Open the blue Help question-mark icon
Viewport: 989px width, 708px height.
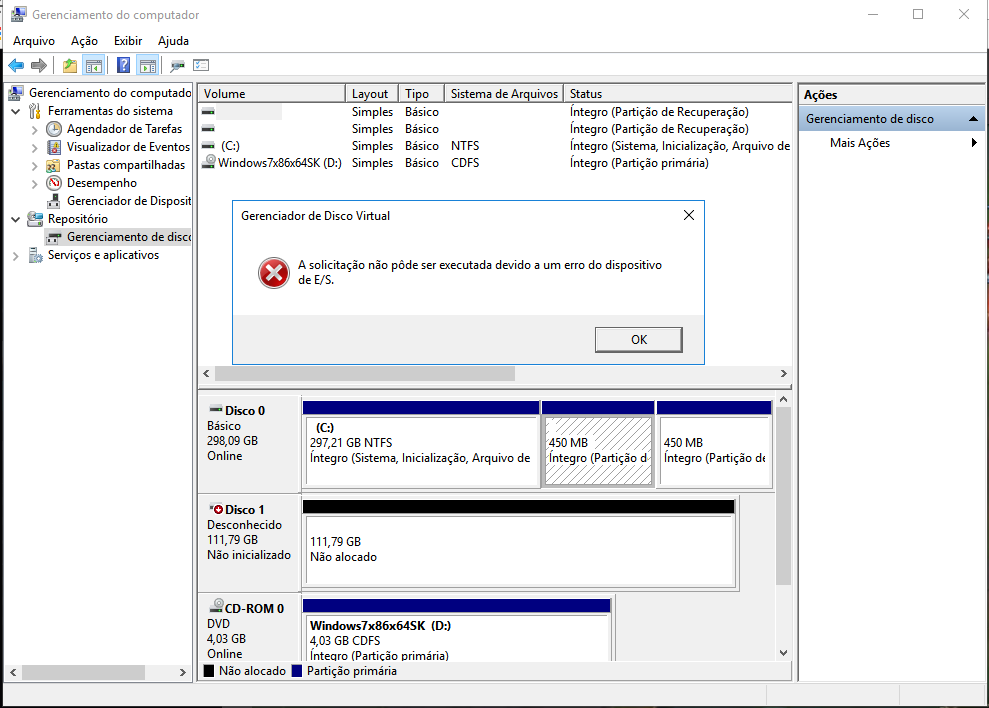(x=123, y=66)
